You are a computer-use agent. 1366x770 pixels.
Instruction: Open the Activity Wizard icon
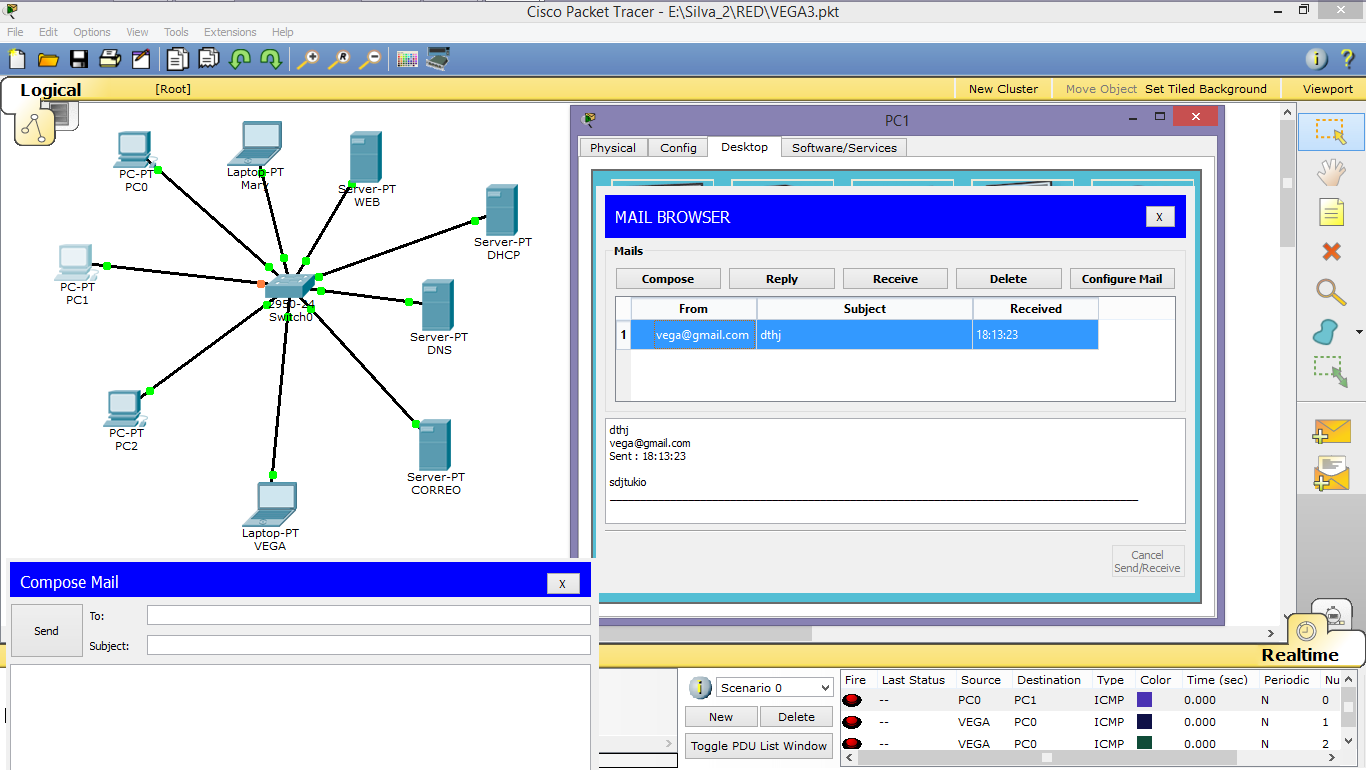[140, 59]
